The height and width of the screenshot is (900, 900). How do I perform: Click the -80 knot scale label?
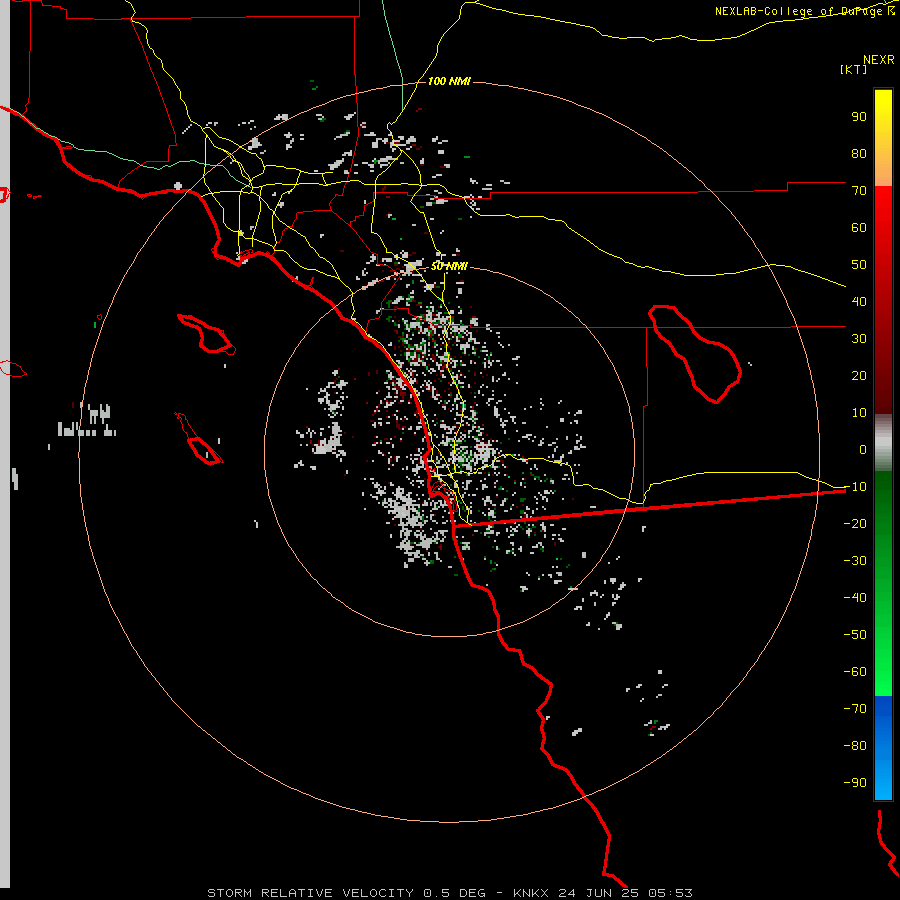(855, 746)
